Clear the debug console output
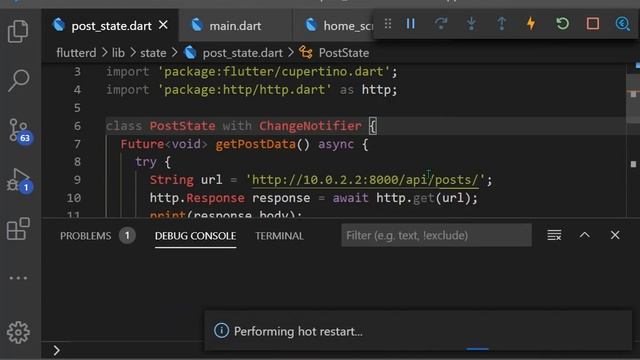Image resolution: width=640 pixels, height=360 pixels. [554, 236]
